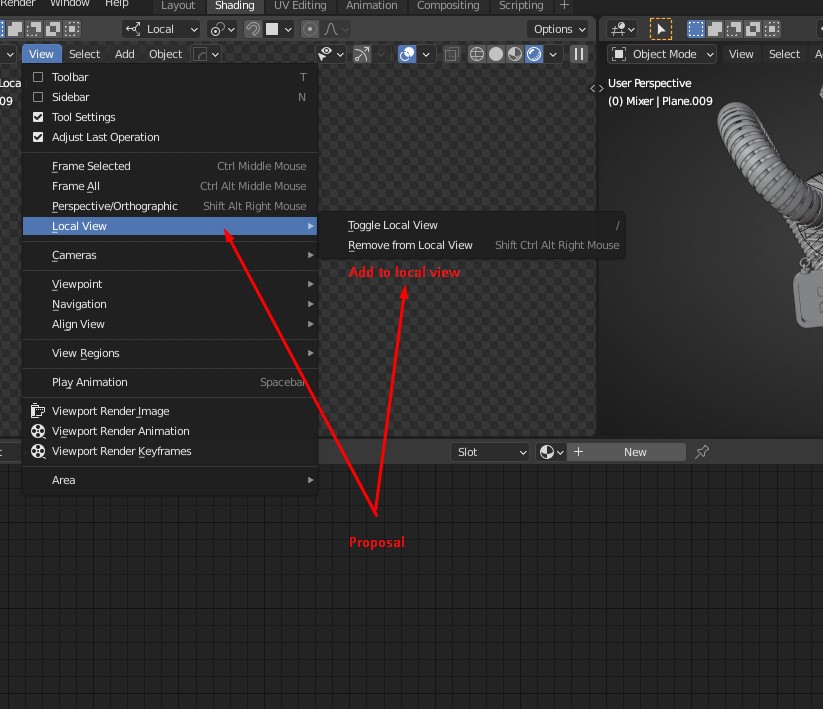
Task: Expand the Navigation submenu
Action: 170,304
